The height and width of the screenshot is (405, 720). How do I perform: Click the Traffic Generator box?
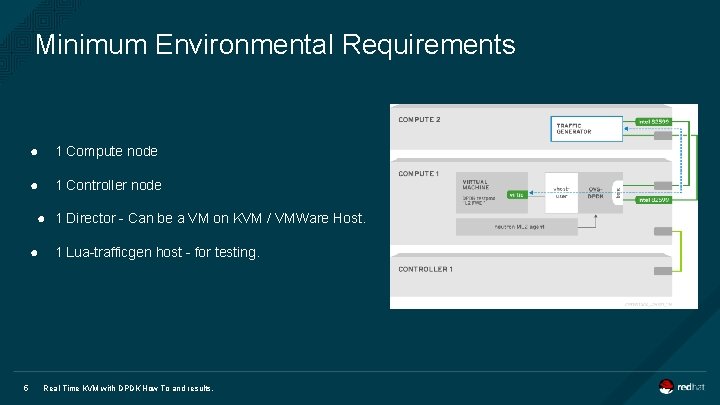click(586, 129)
